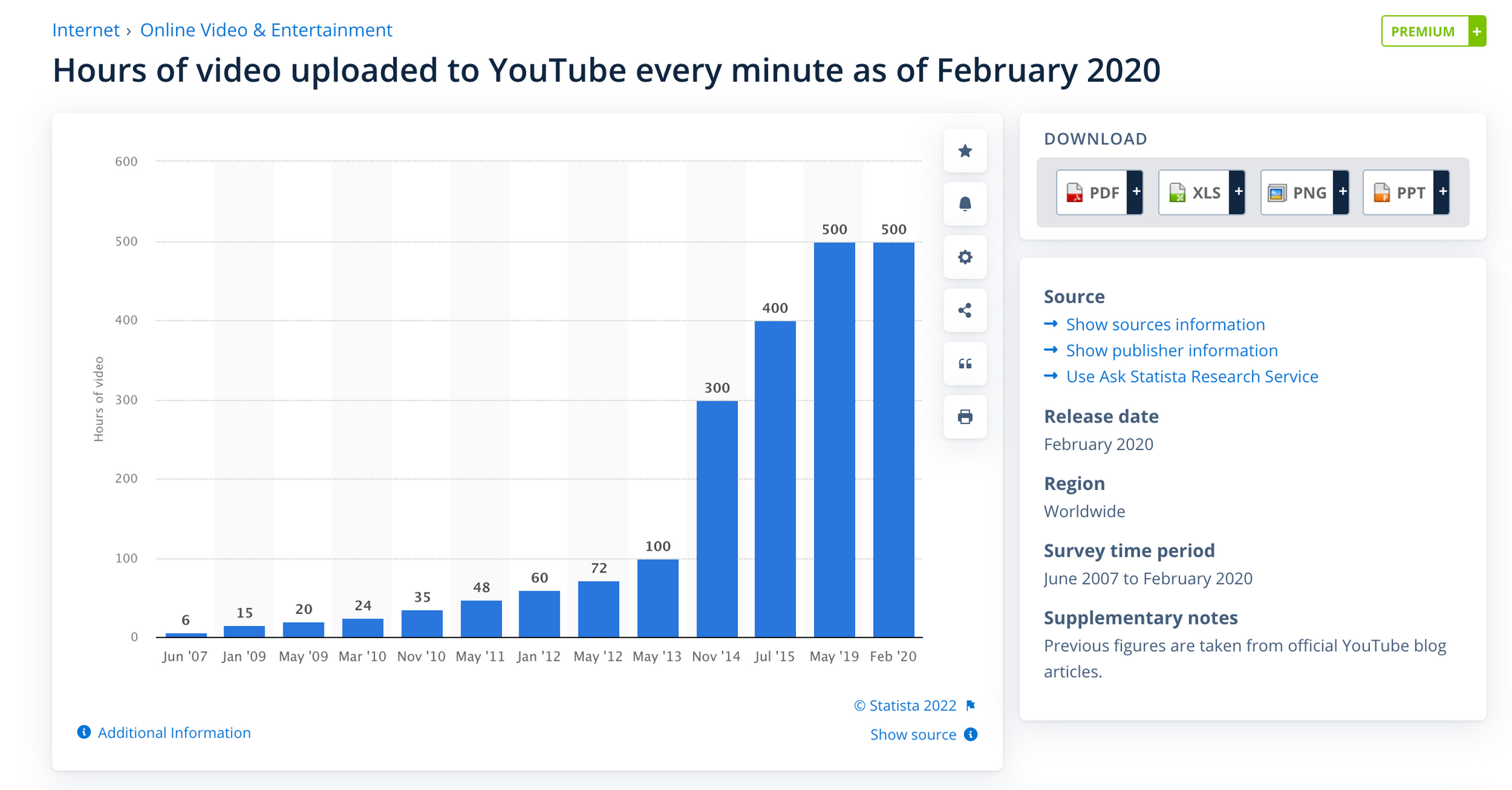Click the plus next to PPT

[1442, 192]
